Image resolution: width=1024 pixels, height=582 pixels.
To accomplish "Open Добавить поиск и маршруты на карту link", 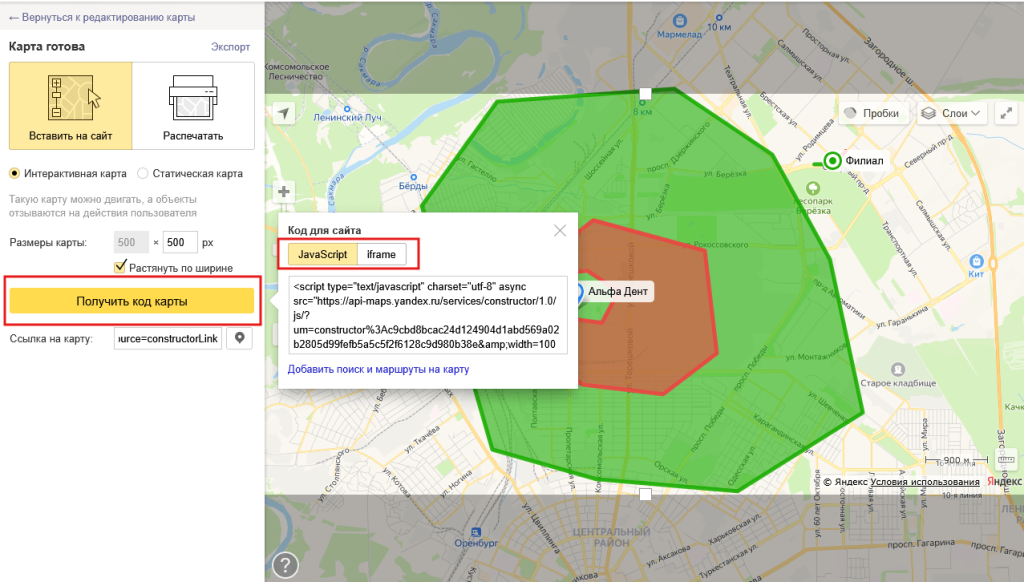I will (378, 369).
